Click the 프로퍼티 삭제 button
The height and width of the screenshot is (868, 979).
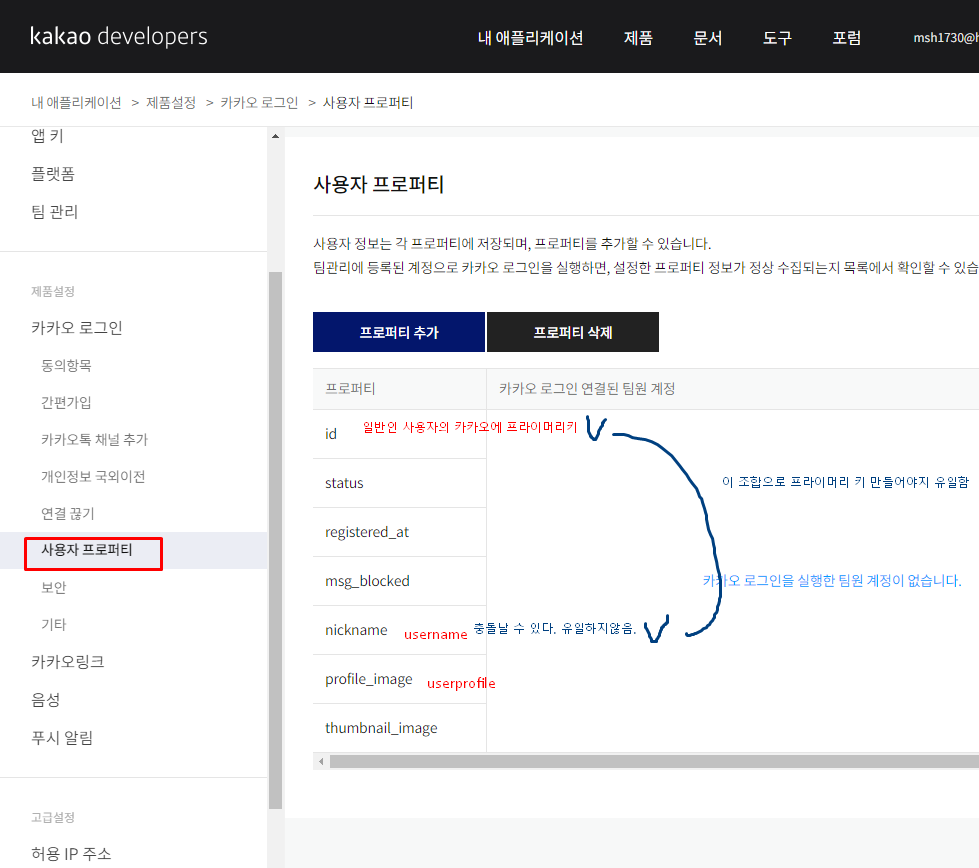pyautogui.click(x=573, y=332)
